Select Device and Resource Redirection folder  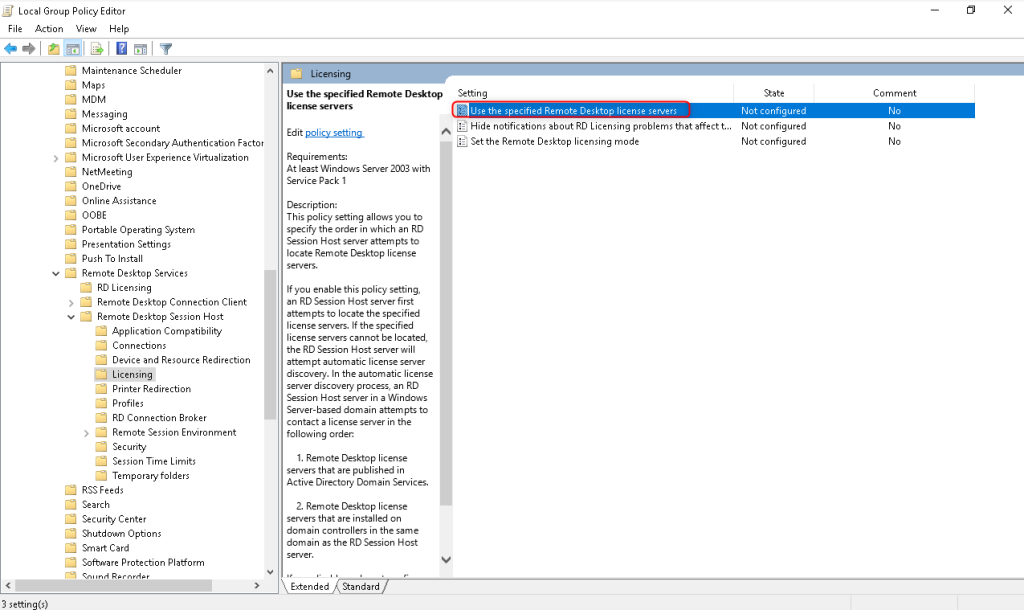tap(181, 360)
